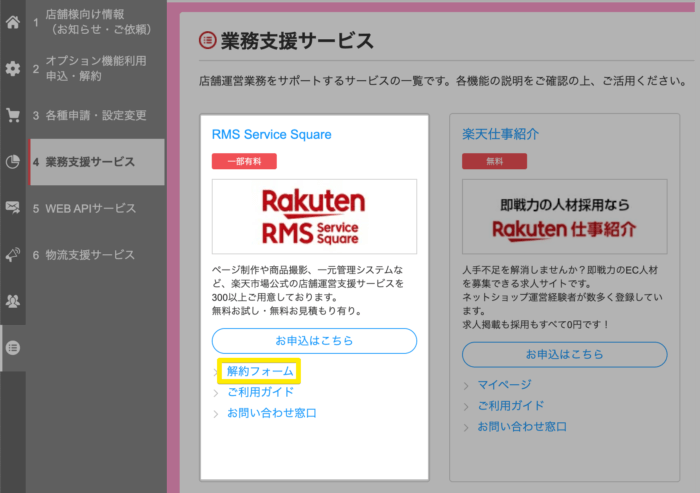Click the gear settings icon in sidebar

click(x=12, y=68)
